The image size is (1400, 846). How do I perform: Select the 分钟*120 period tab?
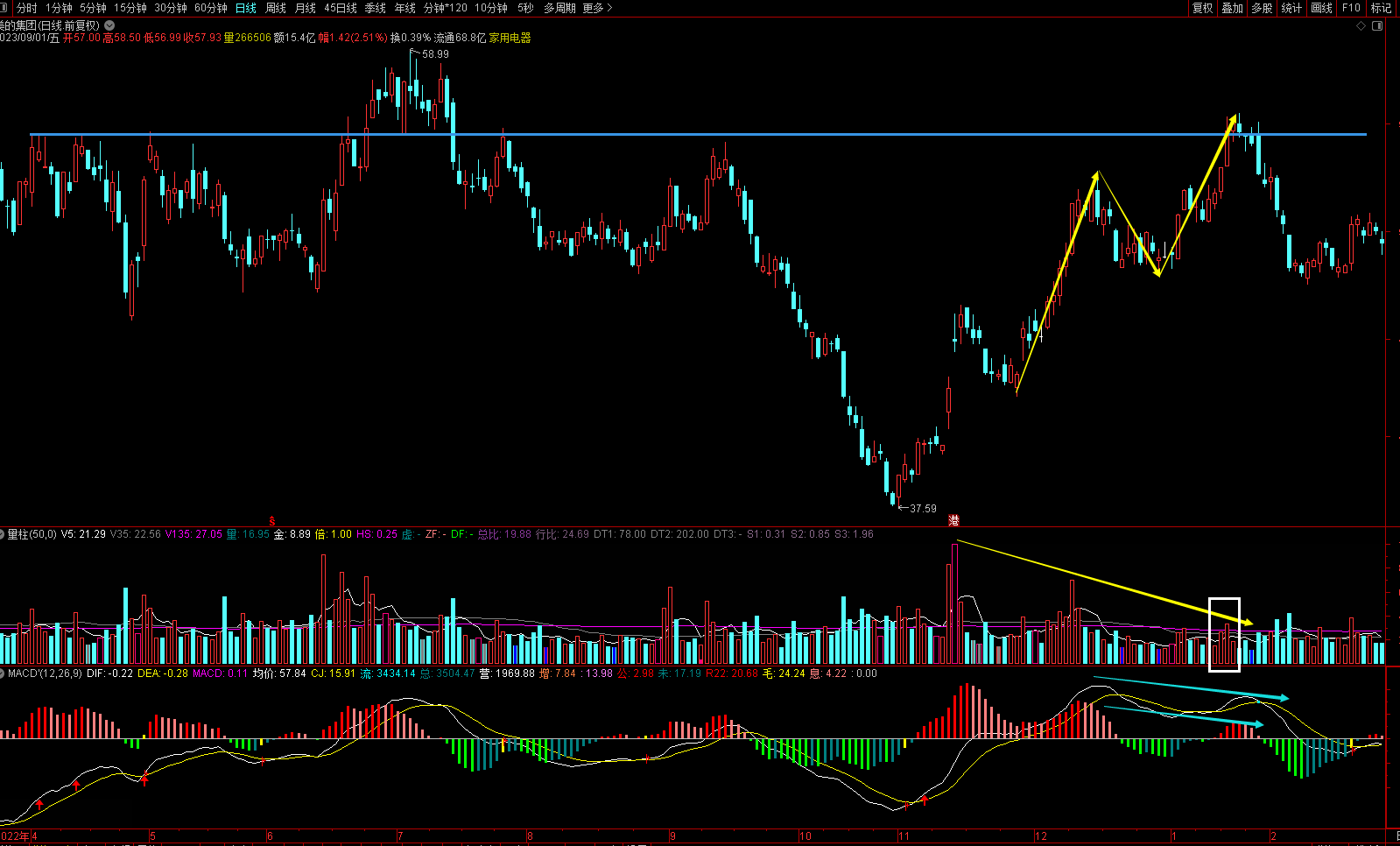[446, 8]
